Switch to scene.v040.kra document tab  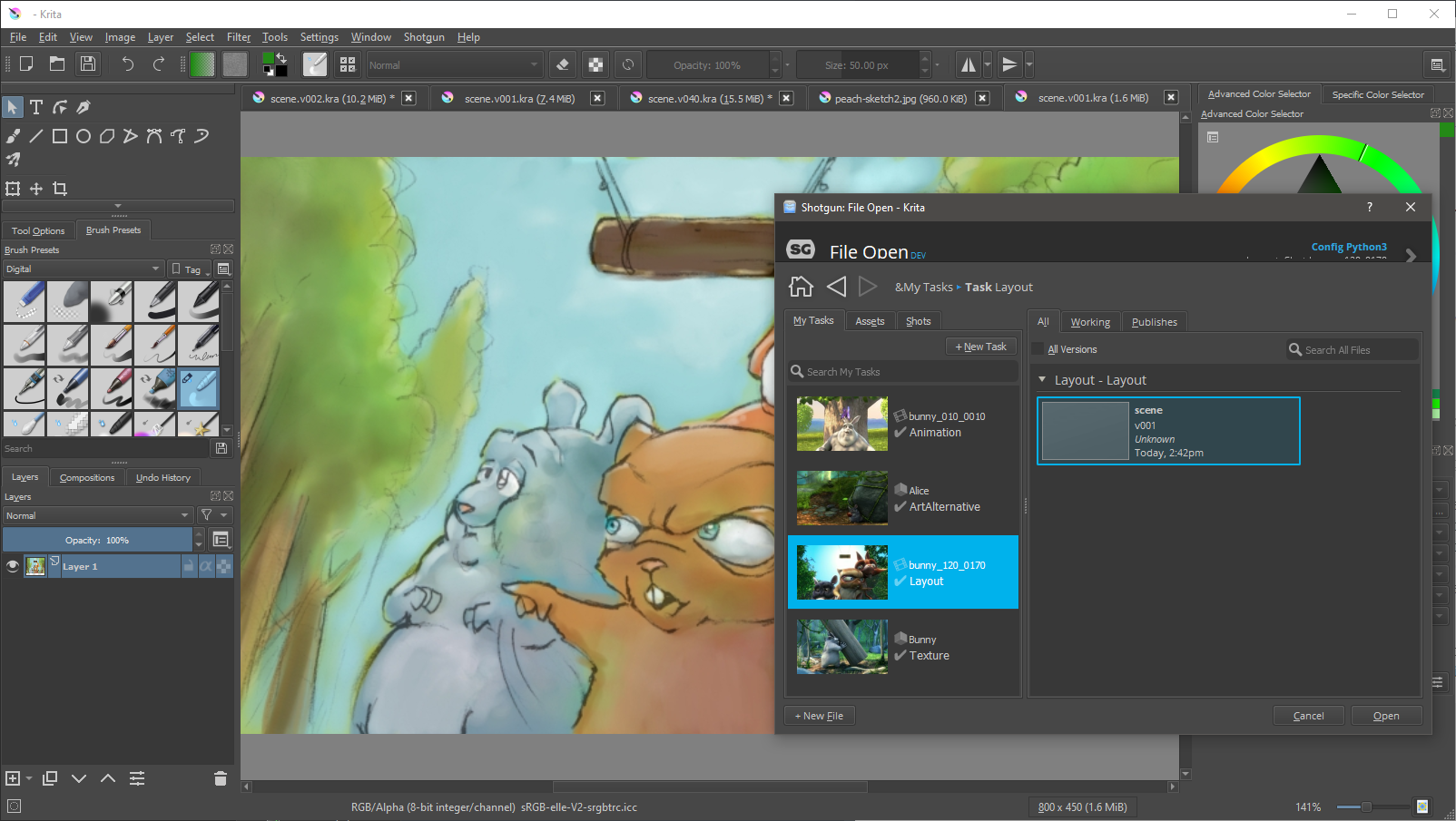(x=710, y=98)
